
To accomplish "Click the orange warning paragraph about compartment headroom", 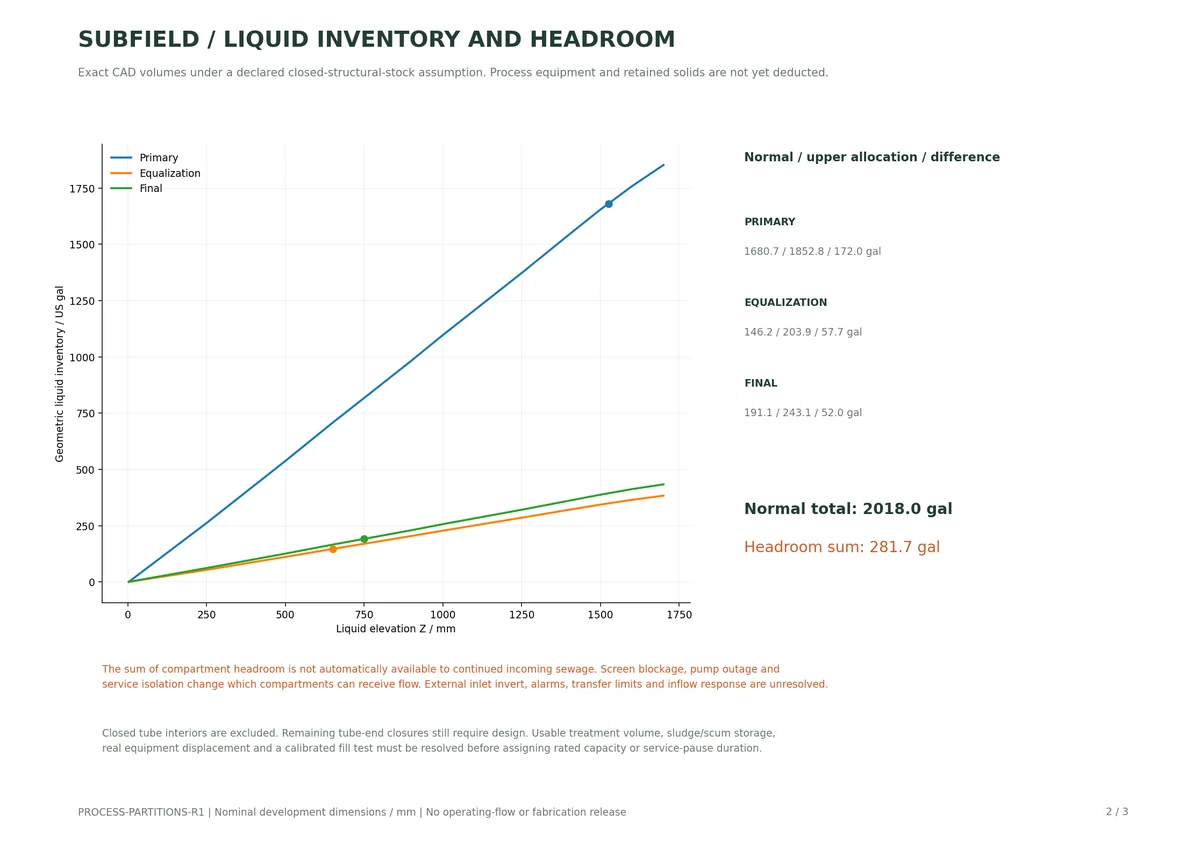I will tap(465, 677).
